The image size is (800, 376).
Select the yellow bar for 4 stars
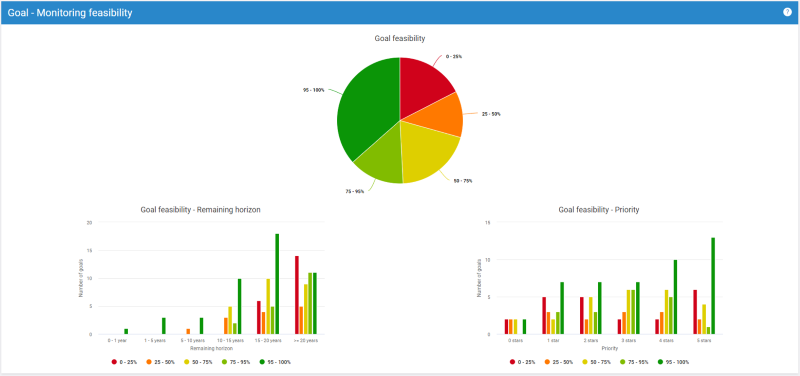666,312
